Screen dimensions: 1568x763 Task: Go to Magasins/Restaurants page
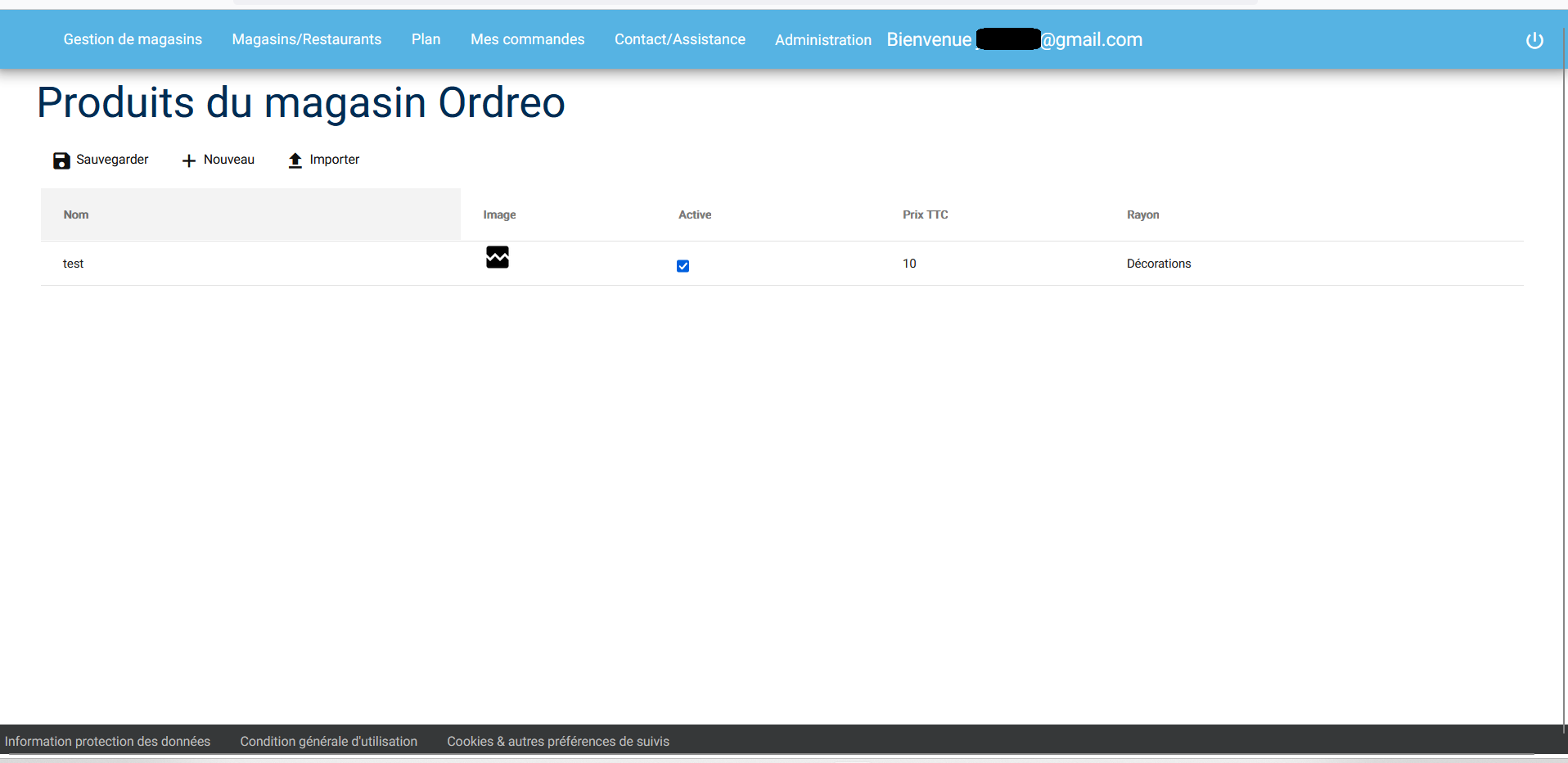click(307, 39)
